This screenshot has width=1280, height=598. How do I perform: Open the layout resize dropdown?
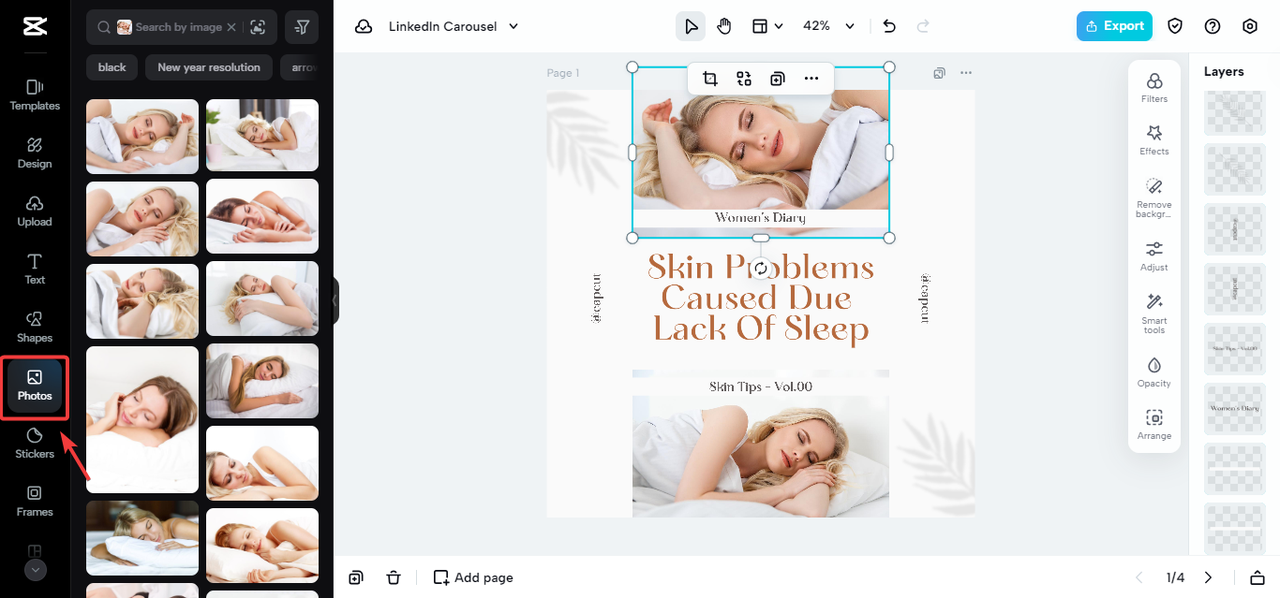point(767,26)
